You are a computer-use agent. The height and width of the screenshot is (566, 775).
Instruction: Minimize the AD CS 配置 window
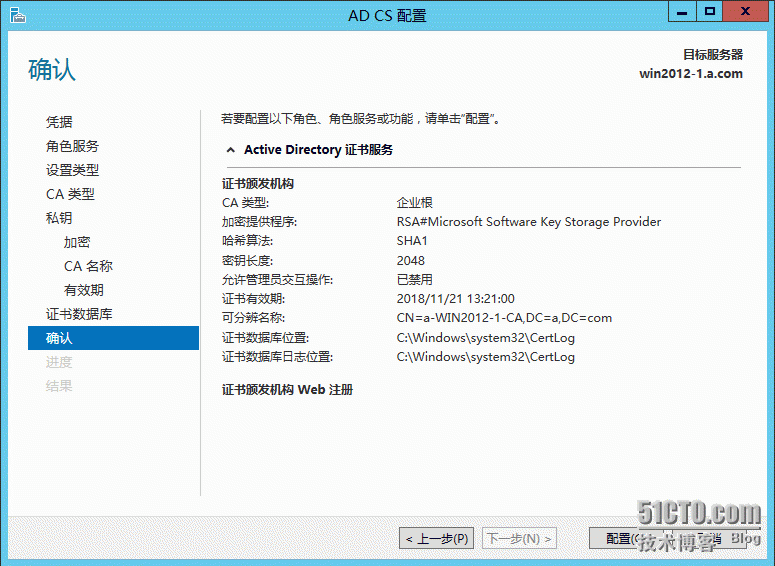[x=682, y=11]
